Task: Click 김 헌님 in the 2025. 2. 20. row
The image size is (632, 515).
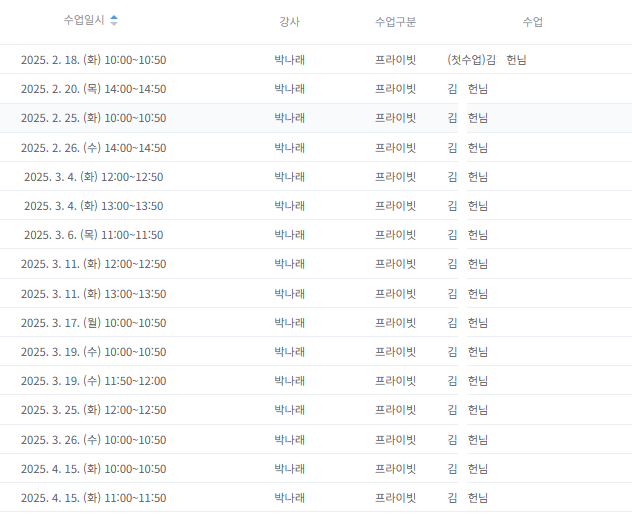Action: (x=468, y=89)
